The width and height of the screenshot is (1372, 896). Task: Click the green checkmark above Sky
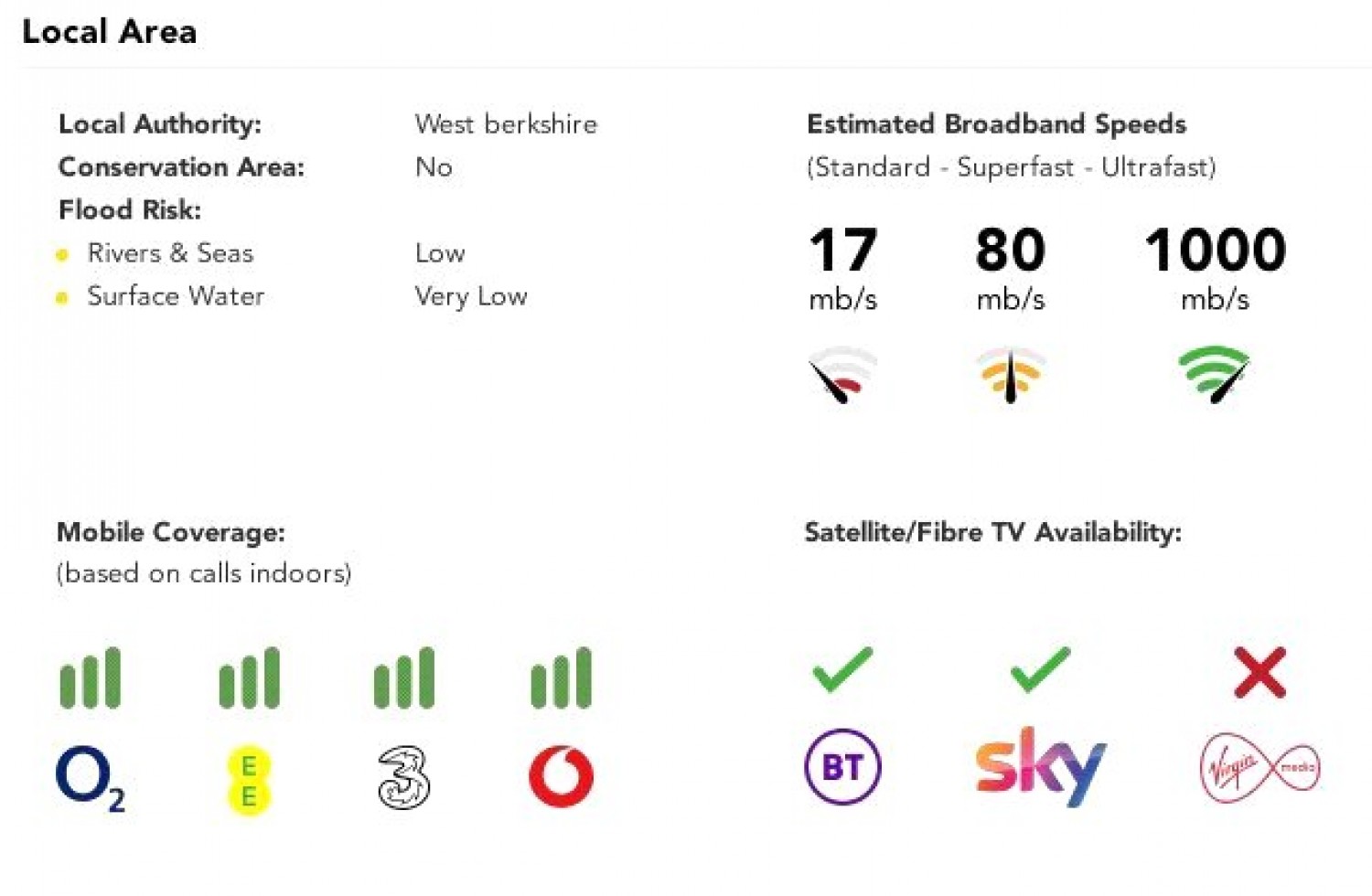1041,669
